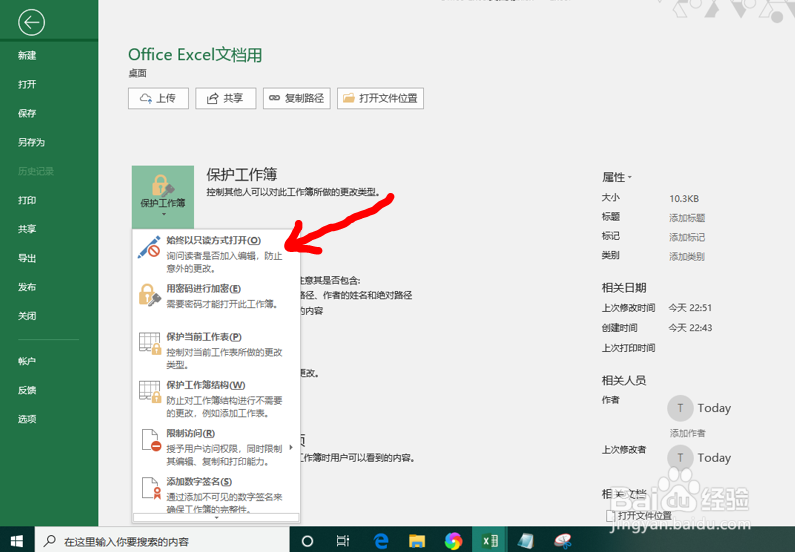The width and height of the screenshot is (795, 552).
Task: Click the grid lock icon for 保护工作簿结构
Action: [150, 392]
